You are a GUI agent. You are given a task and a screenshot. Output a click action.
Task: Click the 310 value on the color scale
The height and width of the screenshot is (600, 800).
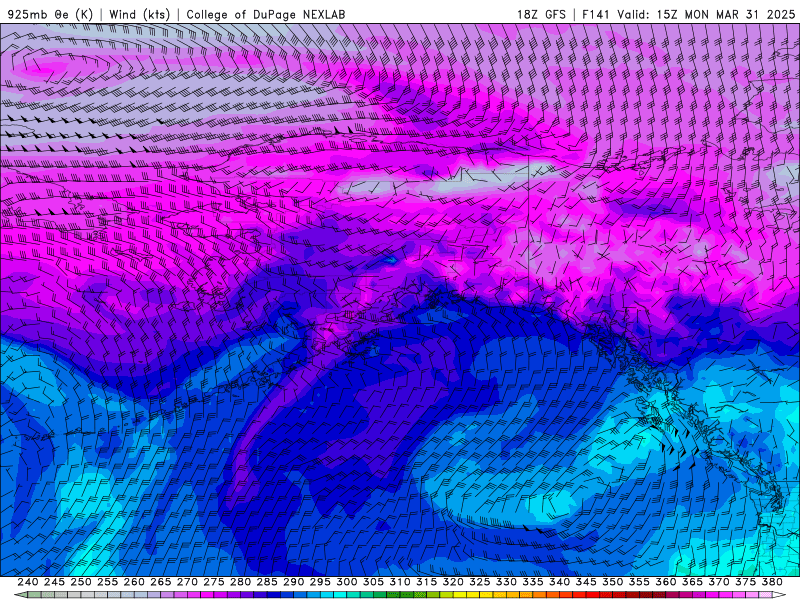400,582
